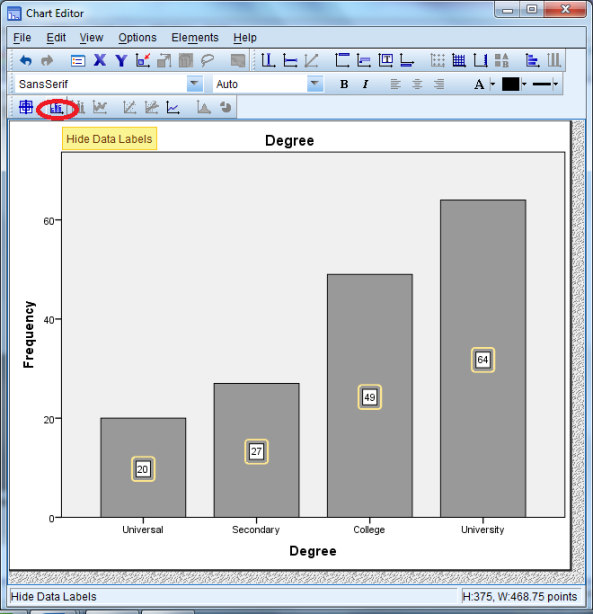
Task: Click the data label 64
Action: 483,360
